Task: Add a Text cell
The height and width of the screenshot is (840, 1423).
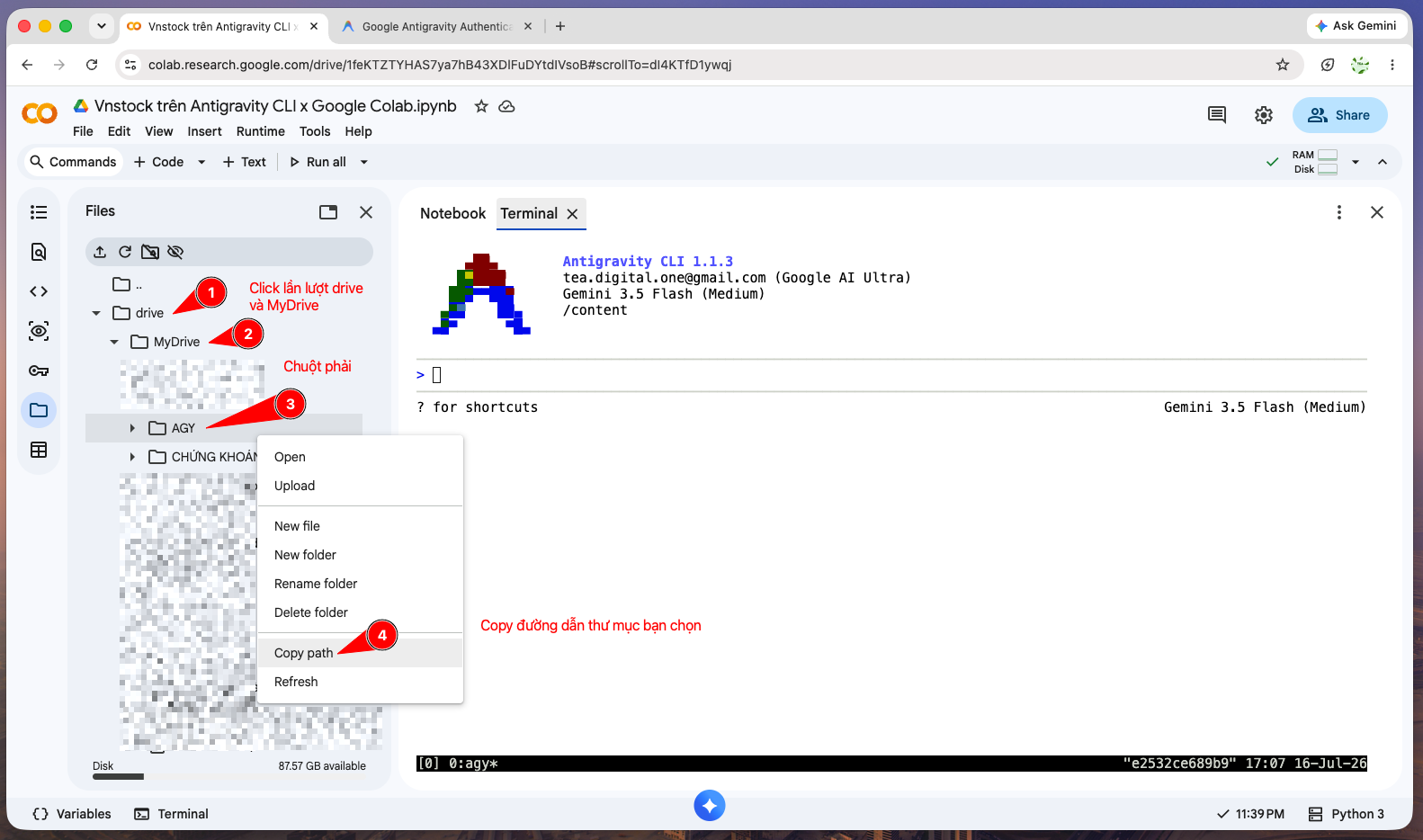Action: [245, 162]
